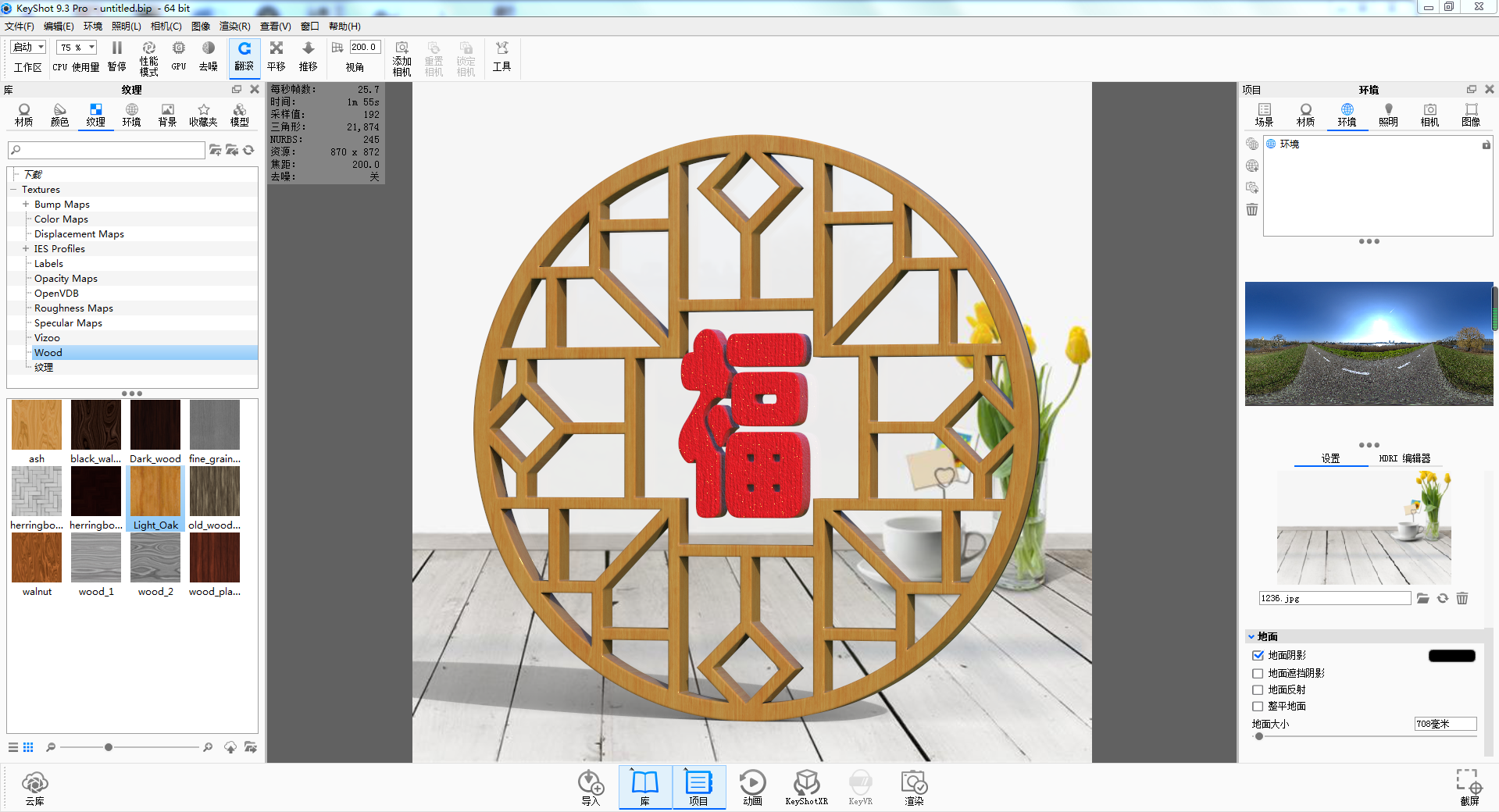Open the Animation panel
1499x812 pixels.
752,787
